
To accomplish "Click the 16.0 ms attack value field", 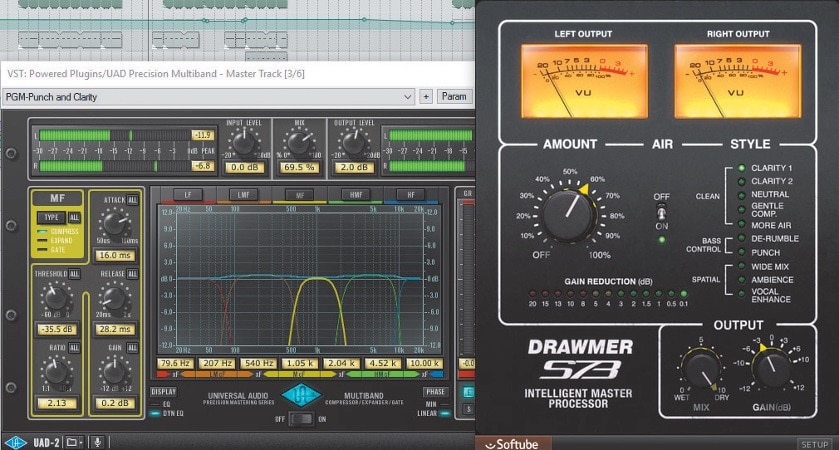I will pos(115,255).
